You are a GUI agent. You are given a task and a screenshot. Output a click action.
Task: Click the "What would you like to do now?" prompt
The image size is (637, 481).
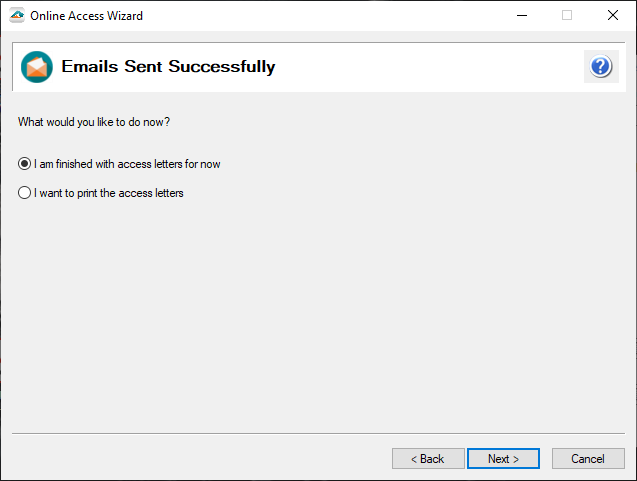click(94, 122)
